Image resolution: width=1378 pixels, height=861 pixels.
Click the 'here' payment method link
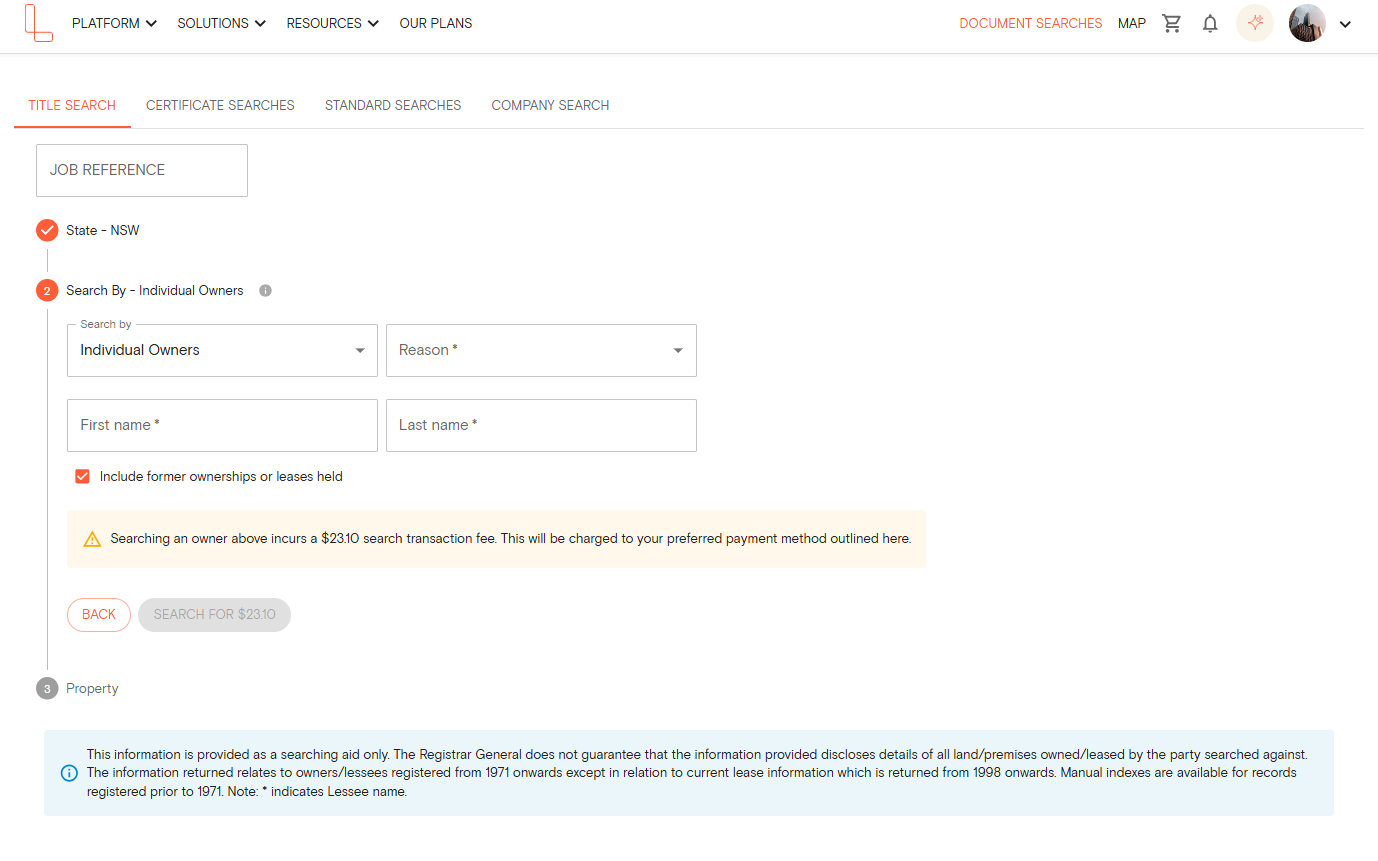tap(895, 539)
